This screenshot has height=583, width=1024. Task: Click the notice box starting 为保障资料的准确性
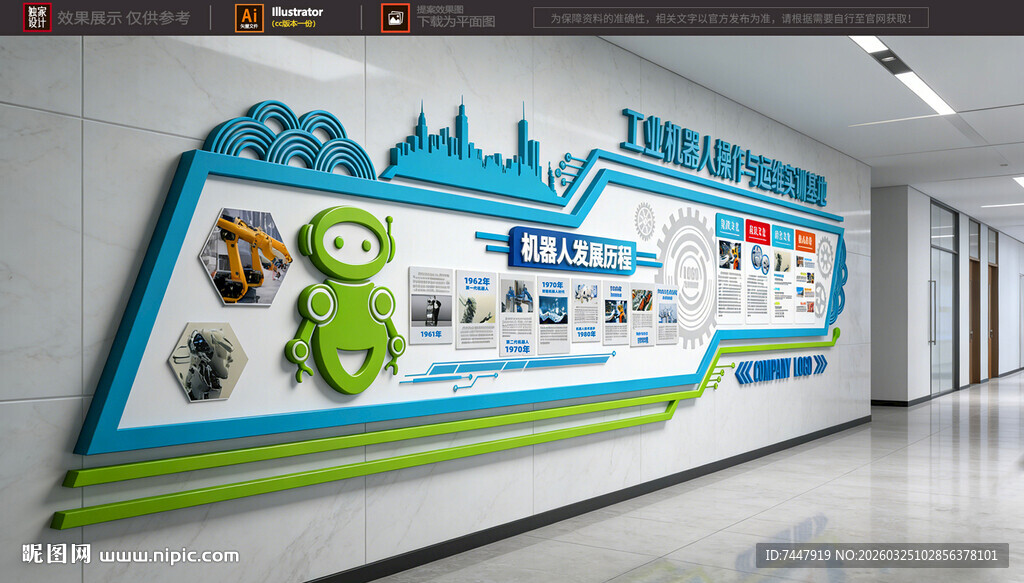(731, 18)
